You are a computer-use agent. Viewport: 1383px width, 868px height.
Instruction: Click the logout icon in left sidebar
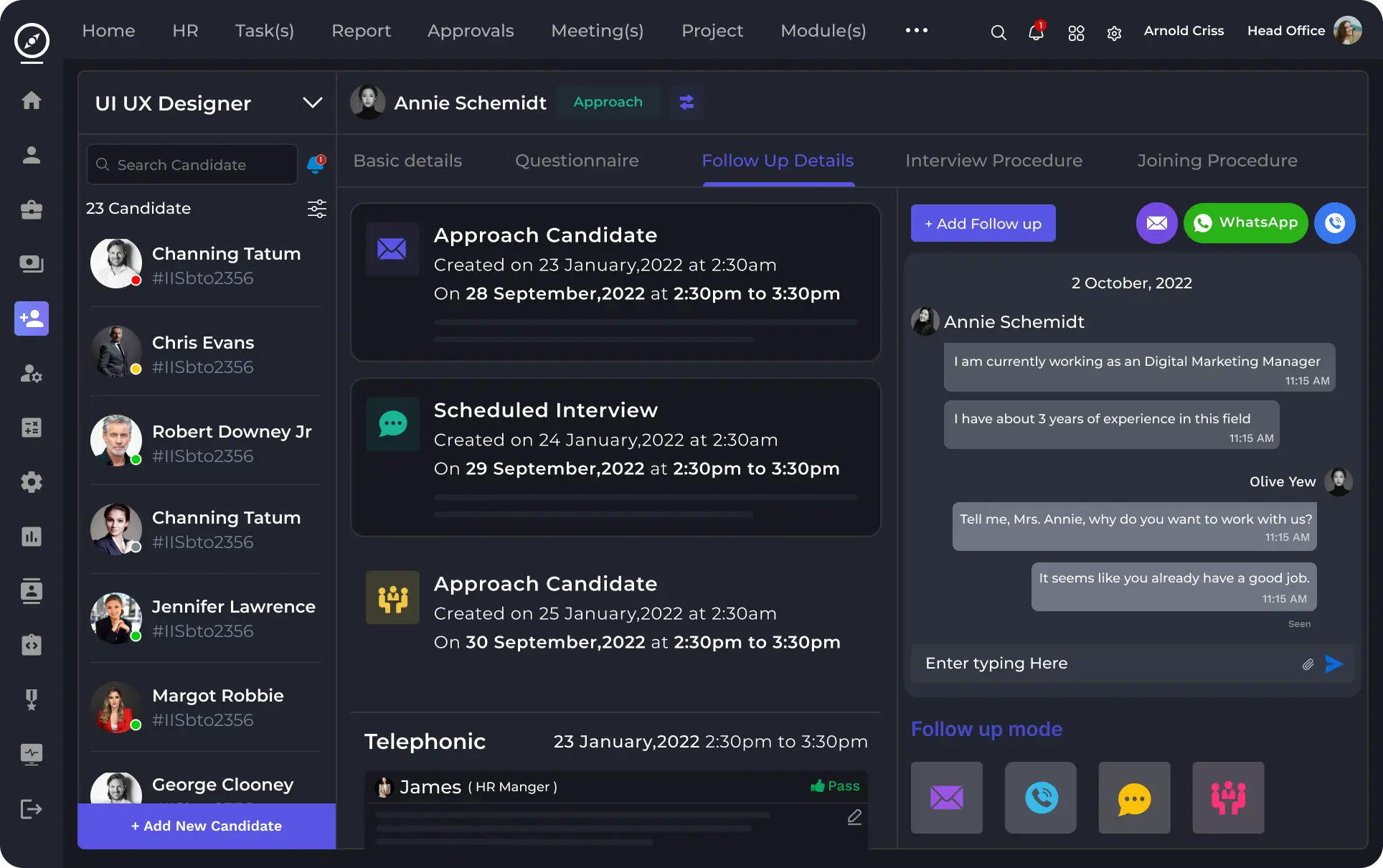pos(31,809)
